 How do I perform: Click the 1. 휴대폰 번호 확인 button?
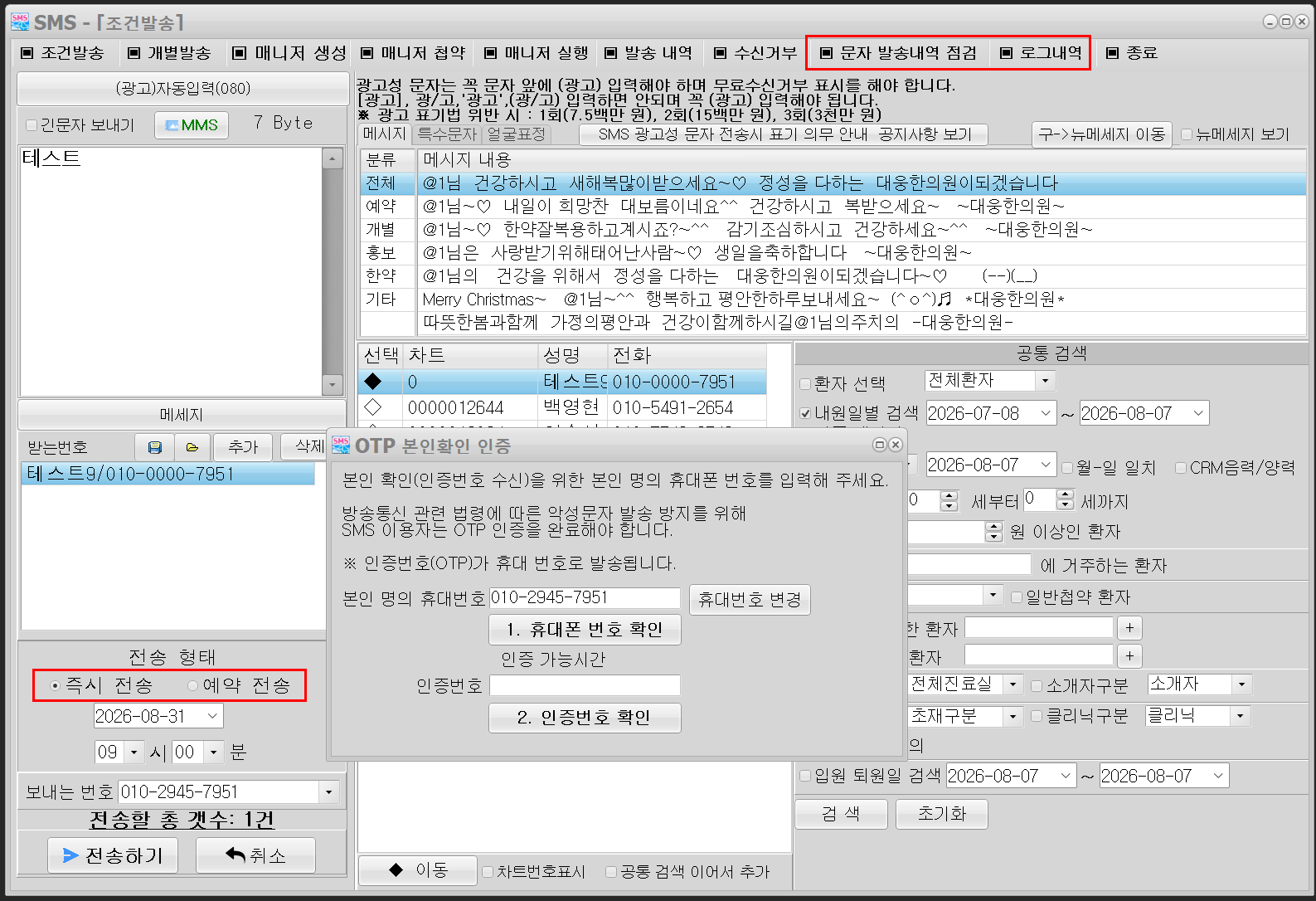coord(585,630)
